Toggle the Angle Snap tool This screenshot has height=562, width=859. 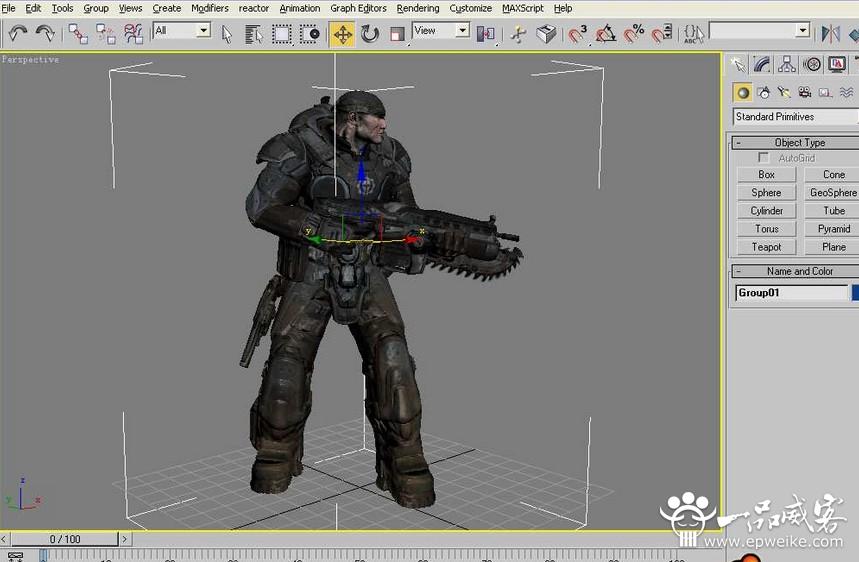coord(605,35)
